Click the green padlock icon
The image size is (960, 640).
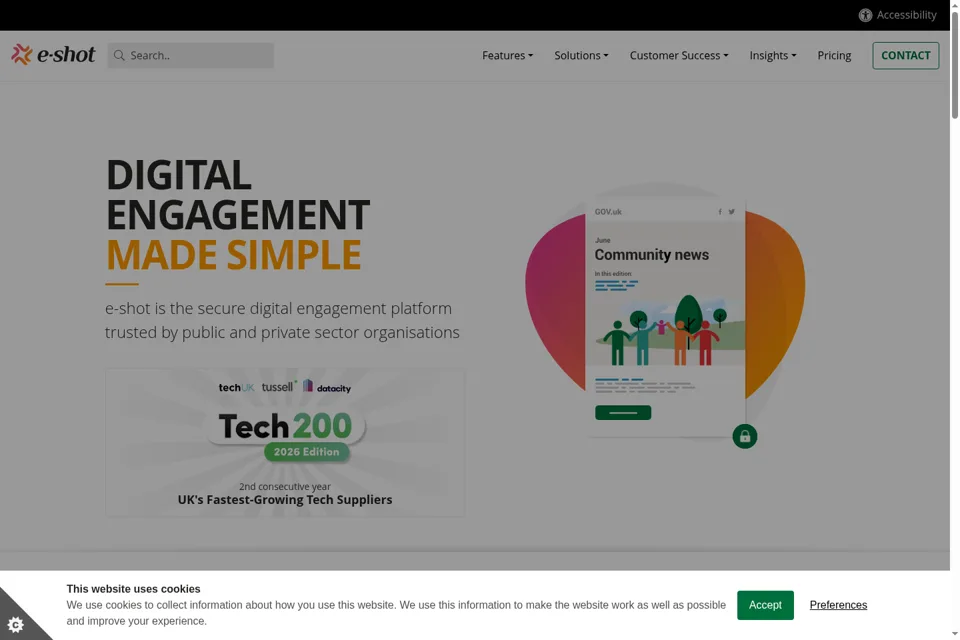(744, 436)
